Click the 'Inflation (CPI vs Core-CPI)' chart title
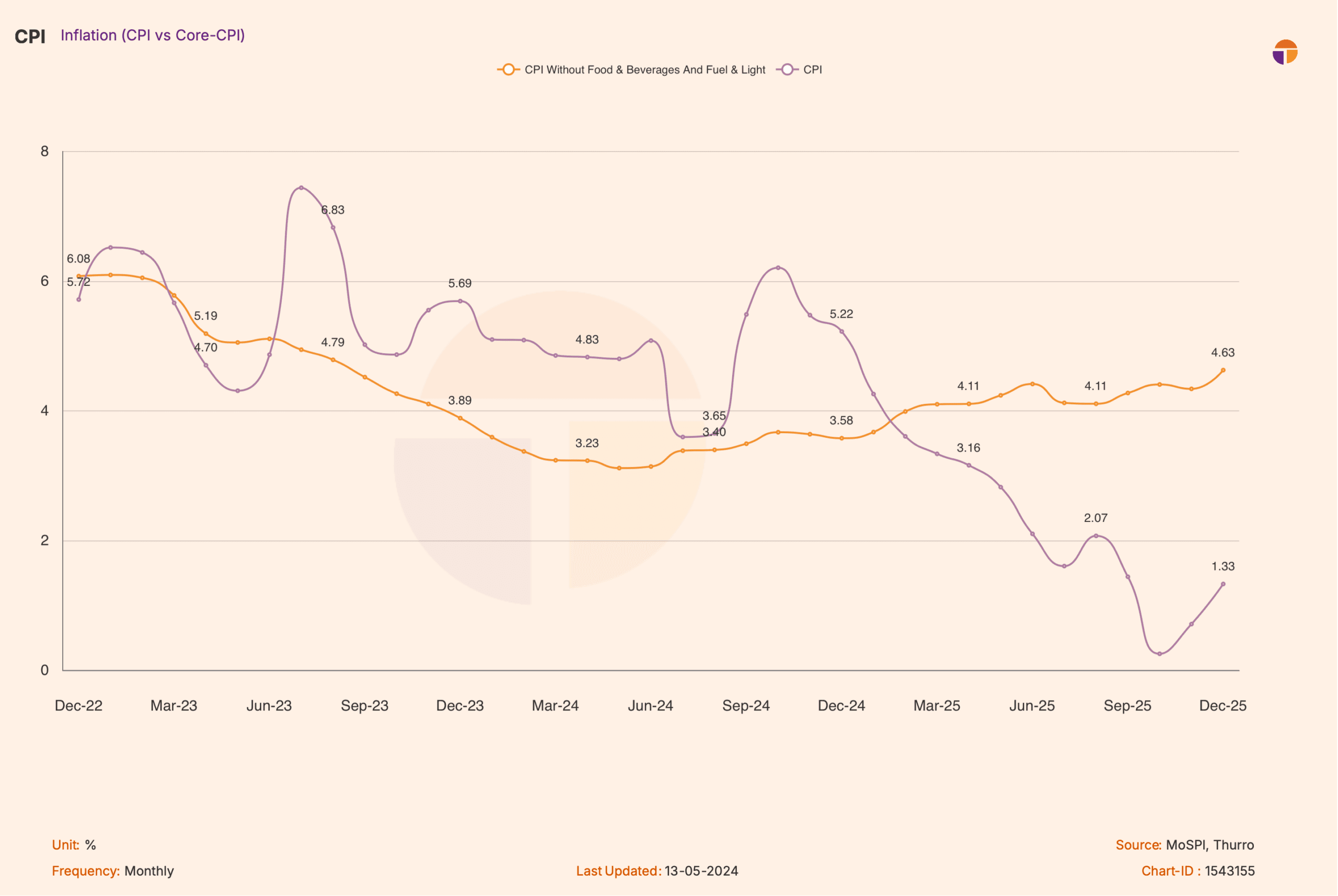Viewport: 1338px width, 896px height. pyautogui.click(x=153, y=36)
